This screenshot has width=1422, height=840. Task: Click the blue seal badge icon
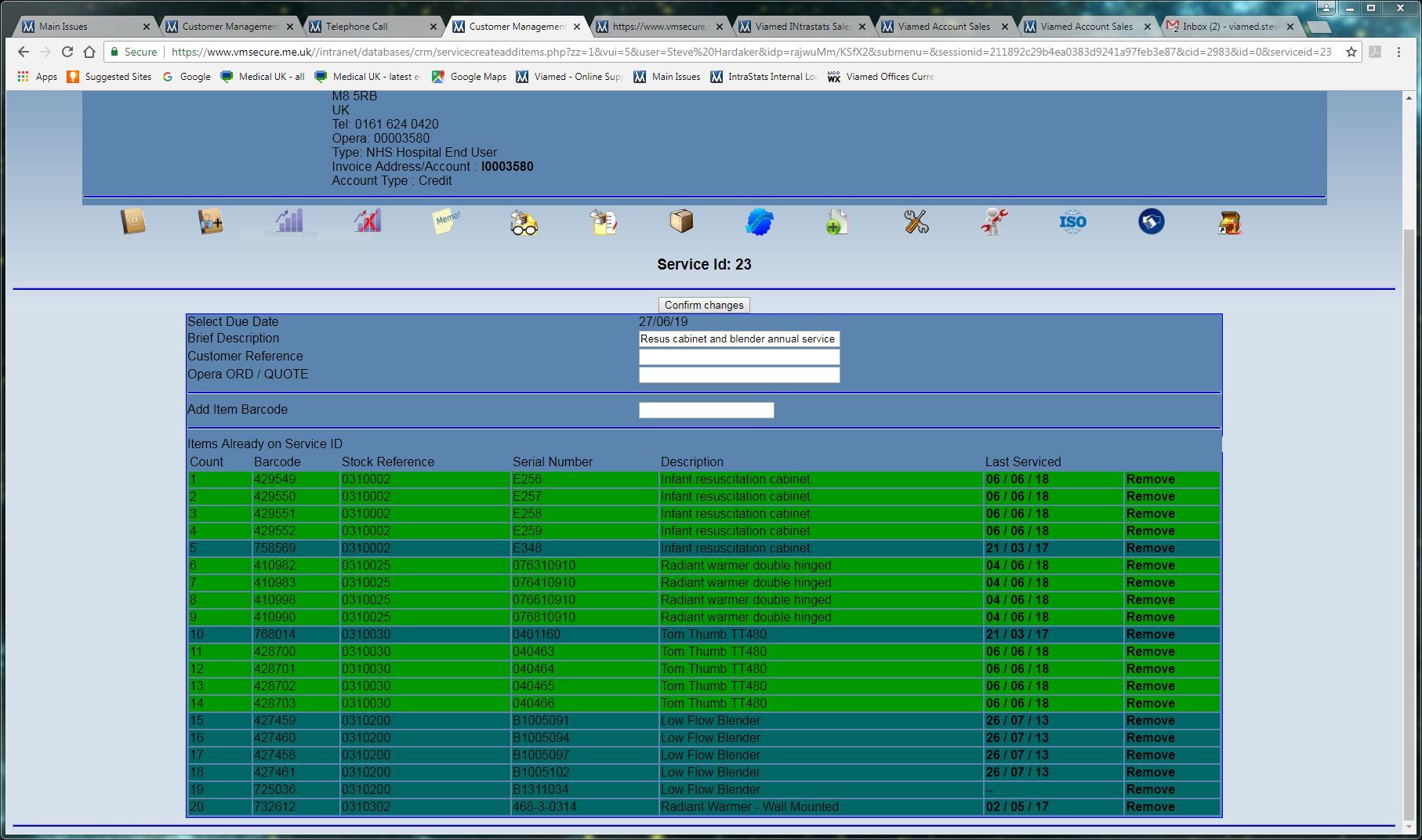759,222
